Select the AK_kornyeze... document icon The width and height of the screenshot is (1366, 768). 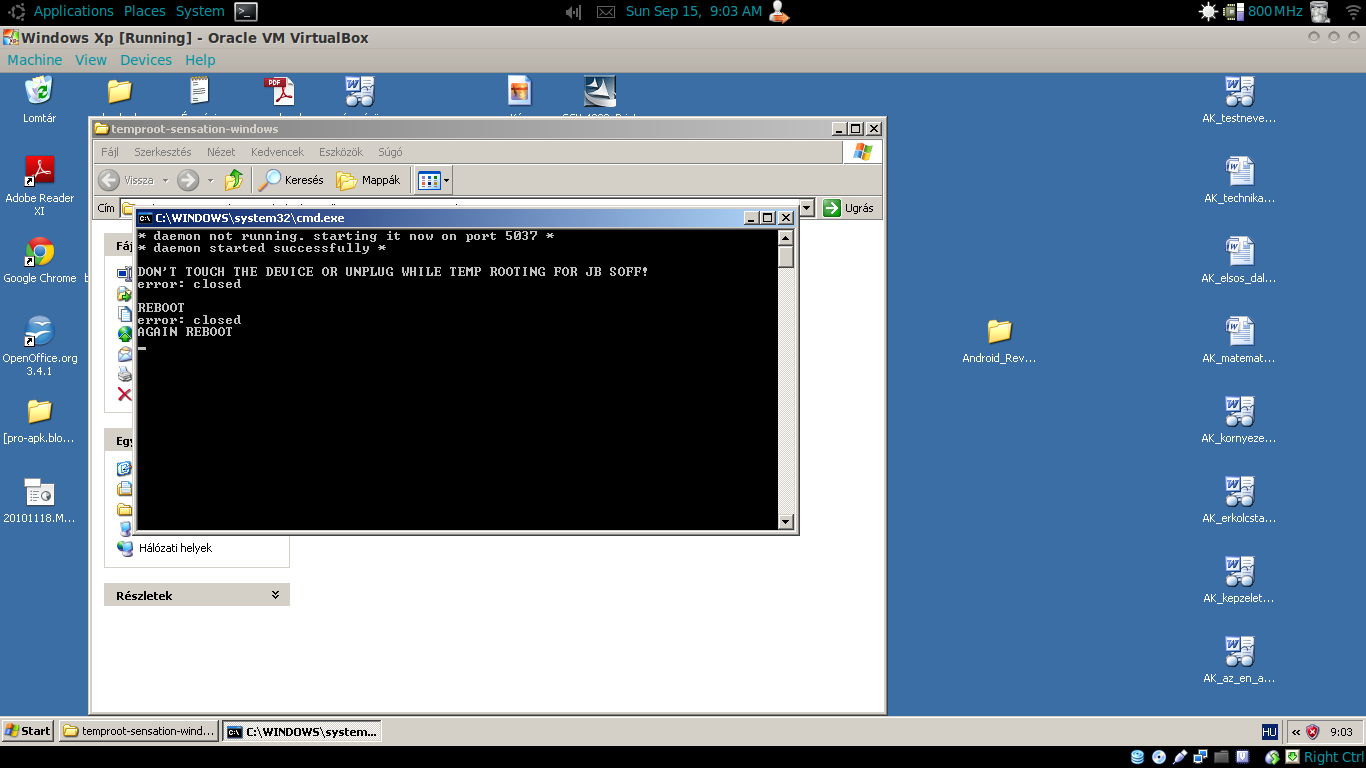[1239, 411]
